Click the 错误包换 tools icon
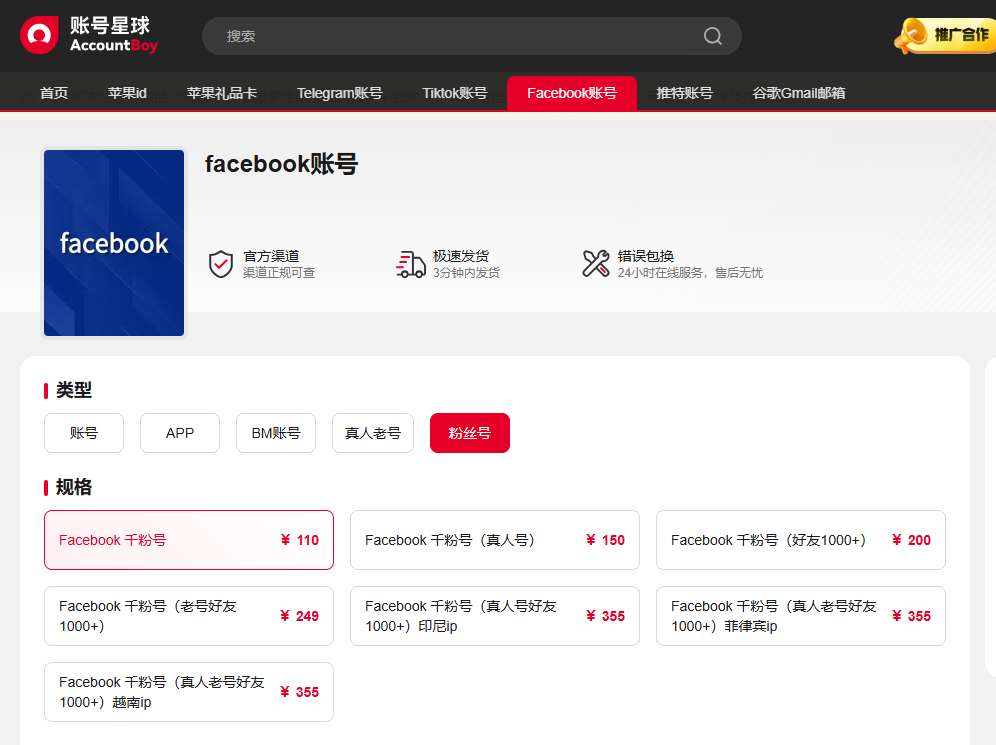The height and width of the screenshot is (745, 996). 595,263
